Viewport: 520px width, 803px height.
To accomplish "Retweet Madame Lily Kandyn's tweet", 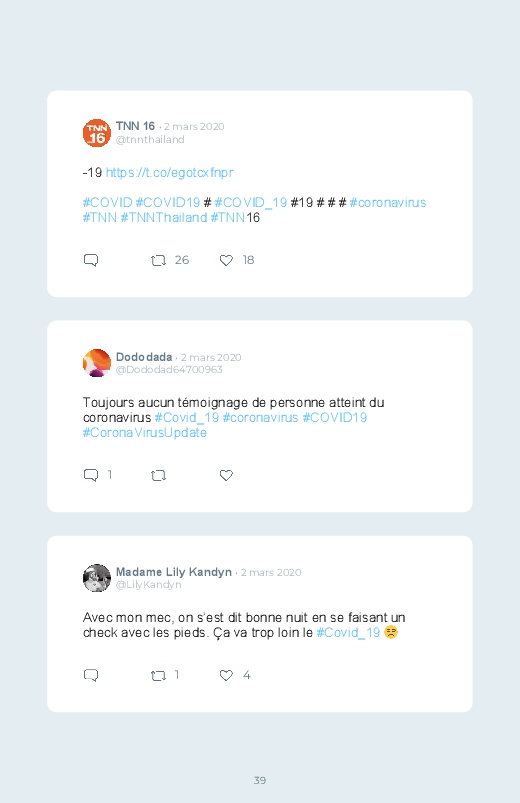I will 158,676.
